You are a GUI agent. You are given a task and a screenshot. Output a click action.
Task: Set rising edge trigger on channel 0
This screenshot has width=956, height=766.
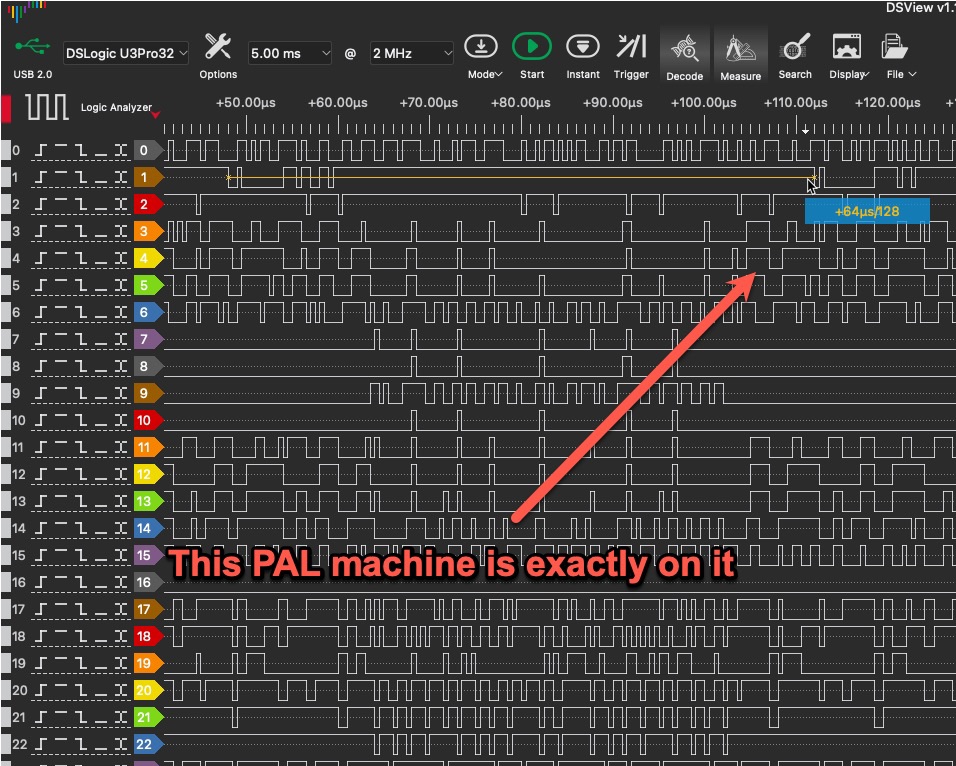[x=41, y=150]
